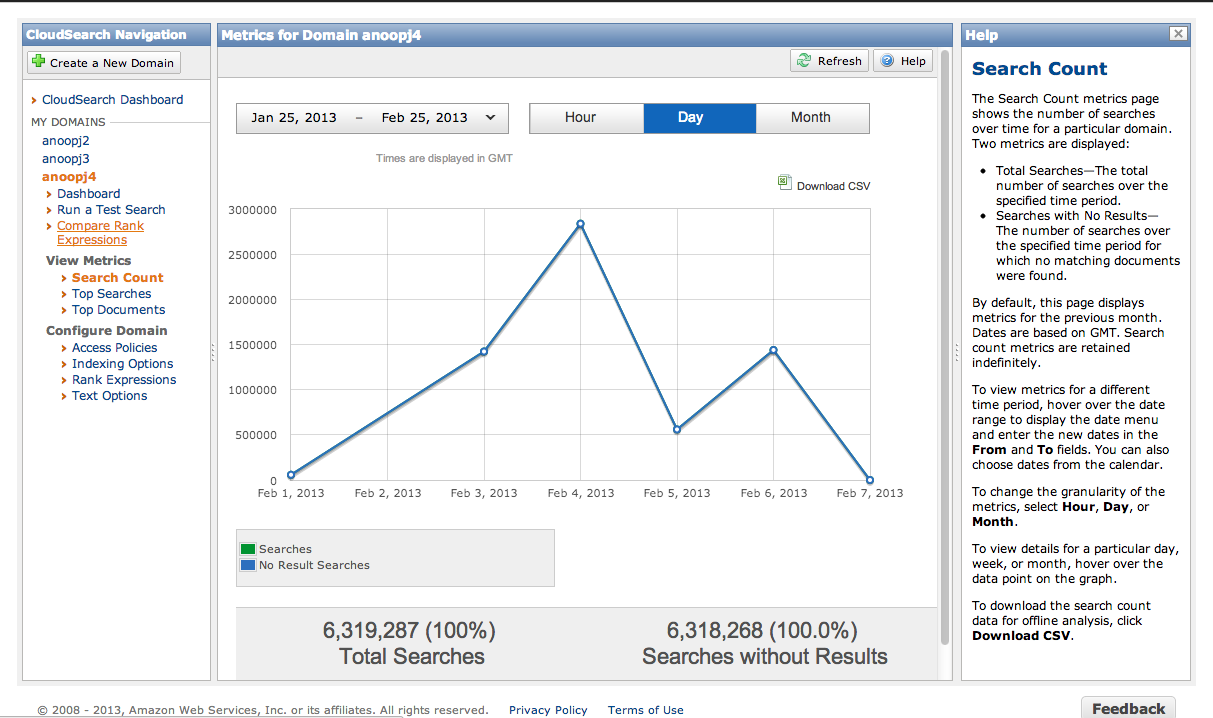Click the Help panel splitter handle
This screenshot has height=718, width=1213.
(x=957, y=352)
